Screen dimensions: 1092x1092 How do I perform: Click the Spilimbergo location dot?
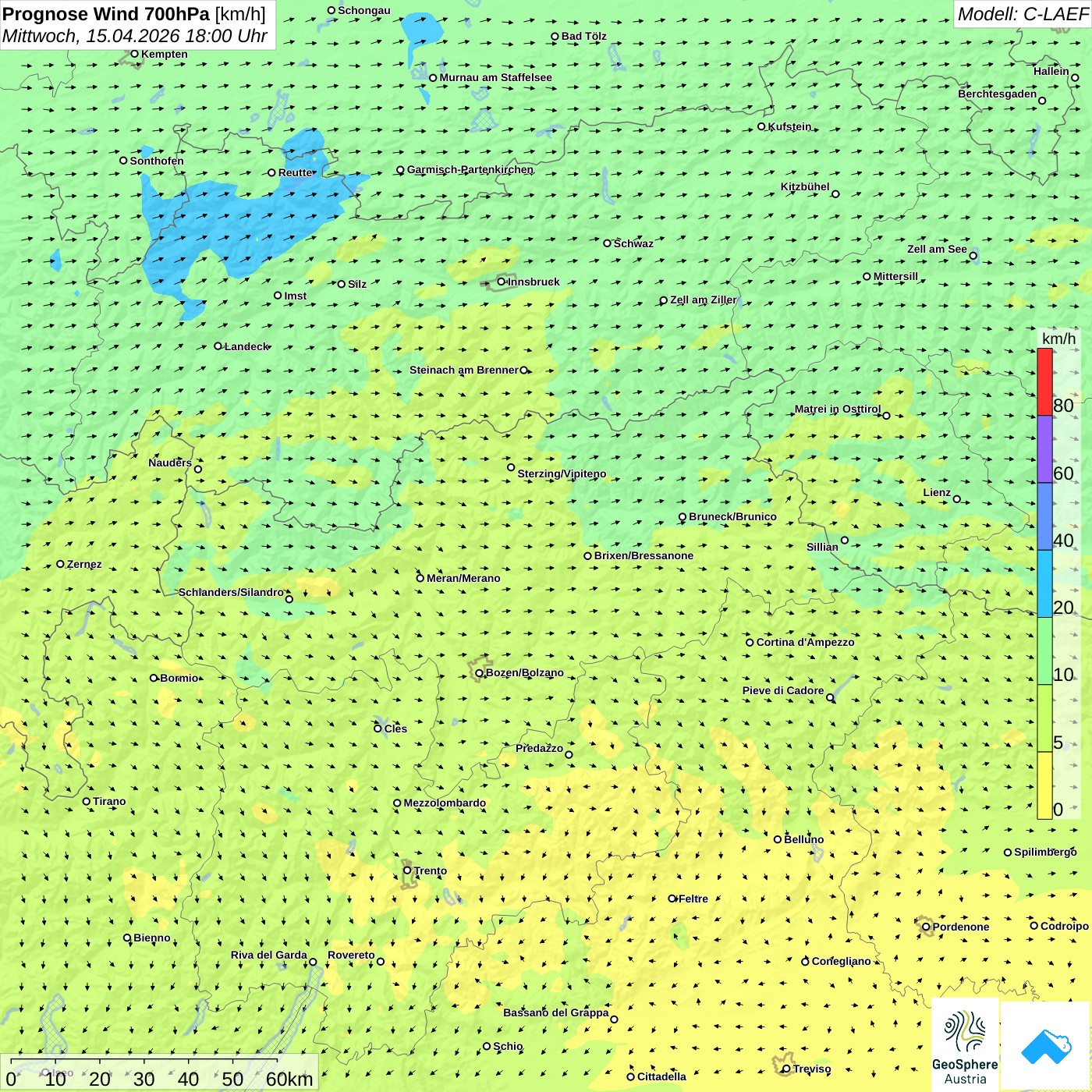[x=1008, y=853]
